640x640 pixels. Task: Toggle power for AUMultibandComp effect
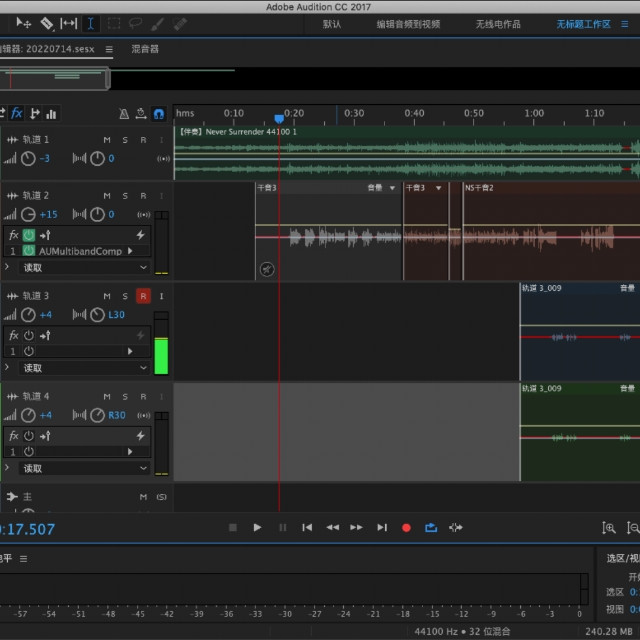[29, 251]
